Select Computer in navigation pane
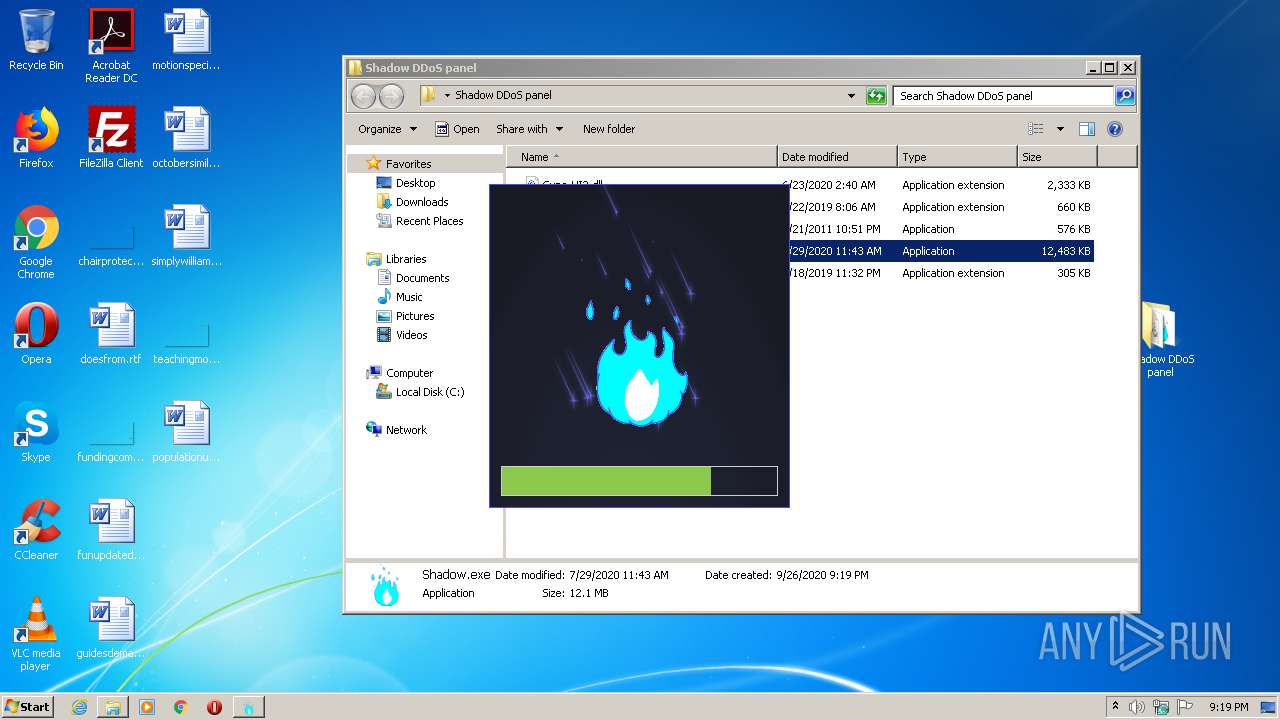The width and height of the screenshot is (1280, 720). click(x=409, y=373)
